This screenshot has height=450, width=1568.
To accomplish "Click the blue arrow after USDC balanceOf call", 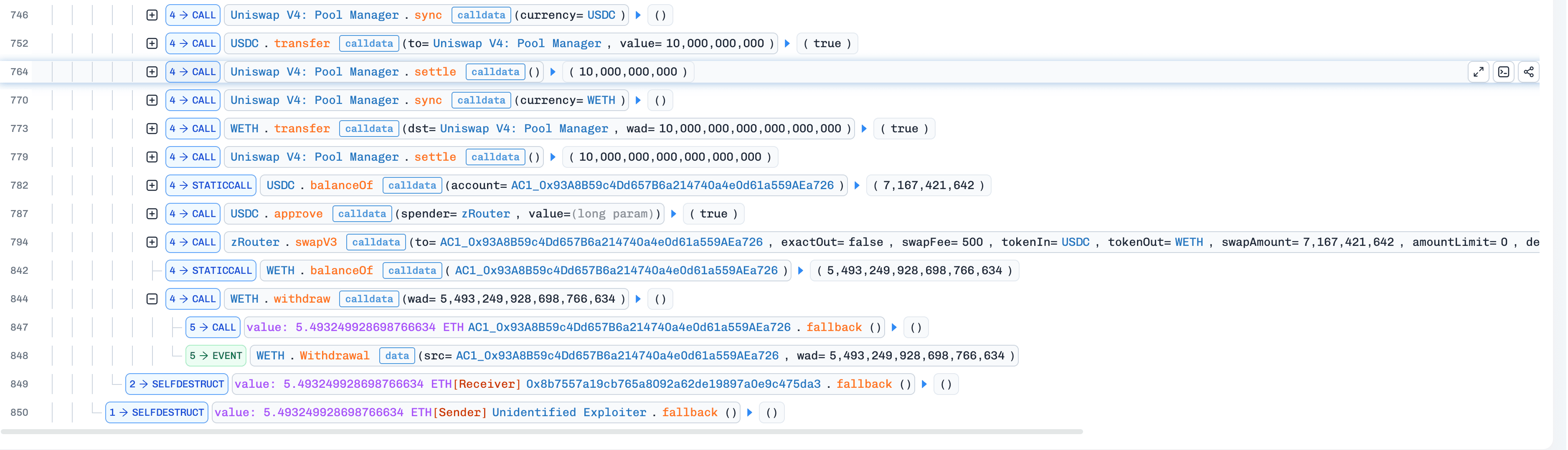I will click(857, 185).
